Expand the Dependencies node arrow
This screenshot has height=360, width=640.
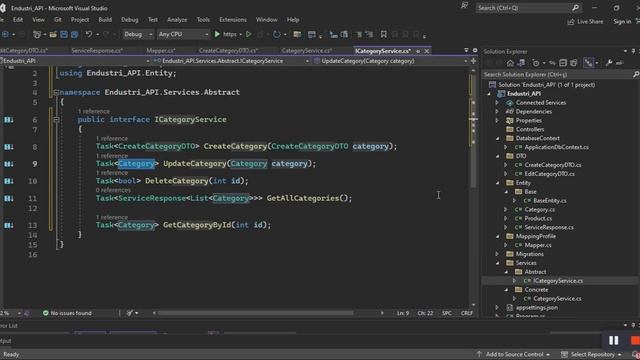498,111
